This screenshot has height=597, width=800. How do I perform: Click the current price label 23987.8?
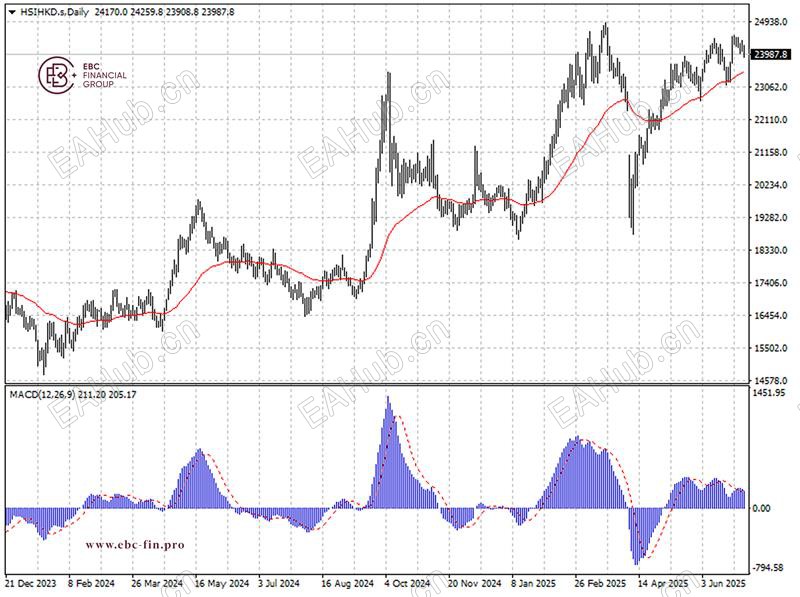pos(770,54)
